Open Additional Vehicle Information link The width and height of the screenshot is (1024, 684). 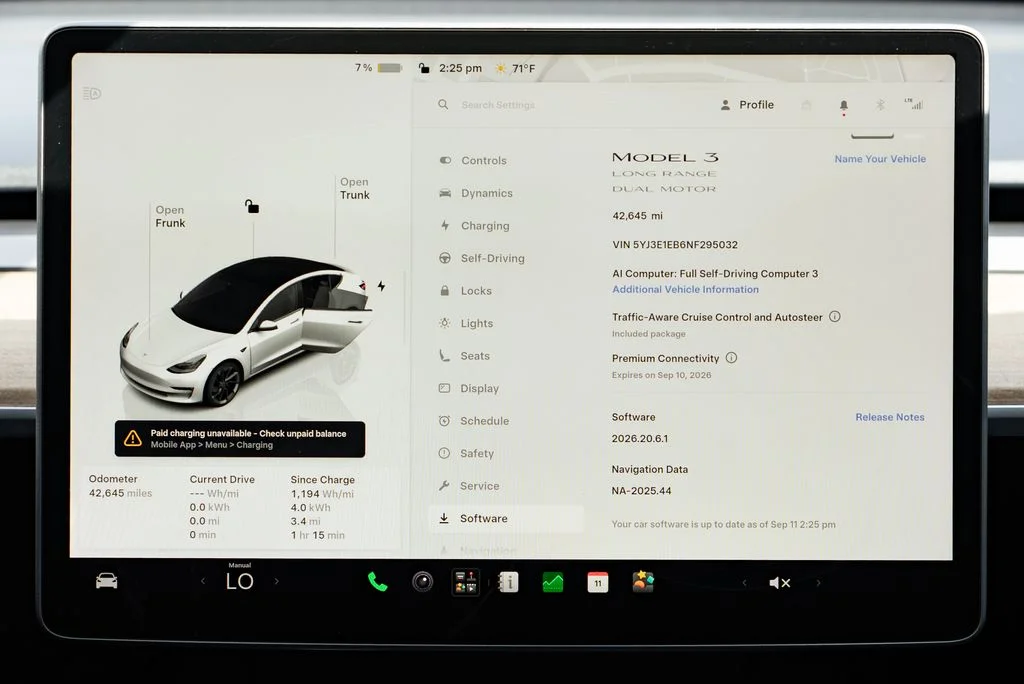(685, 289)
